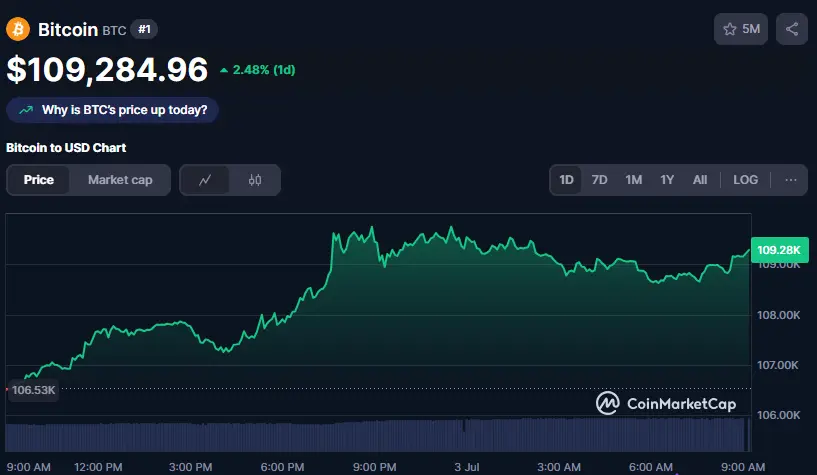Click the 3:00 PM x-axis label
This screenshot has height=475, width=817.
[190, 467]
